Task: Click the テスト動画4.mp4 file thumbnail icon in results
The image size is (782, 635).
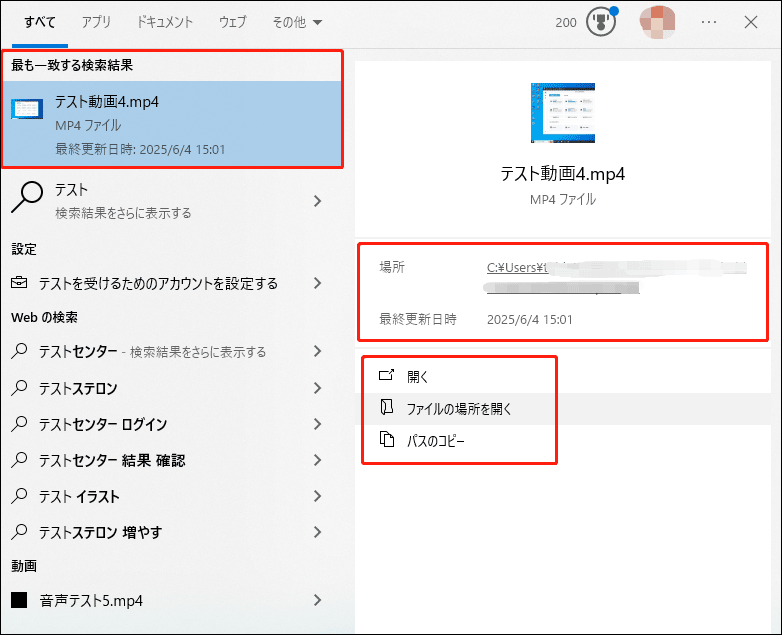Action: (27, 108)
